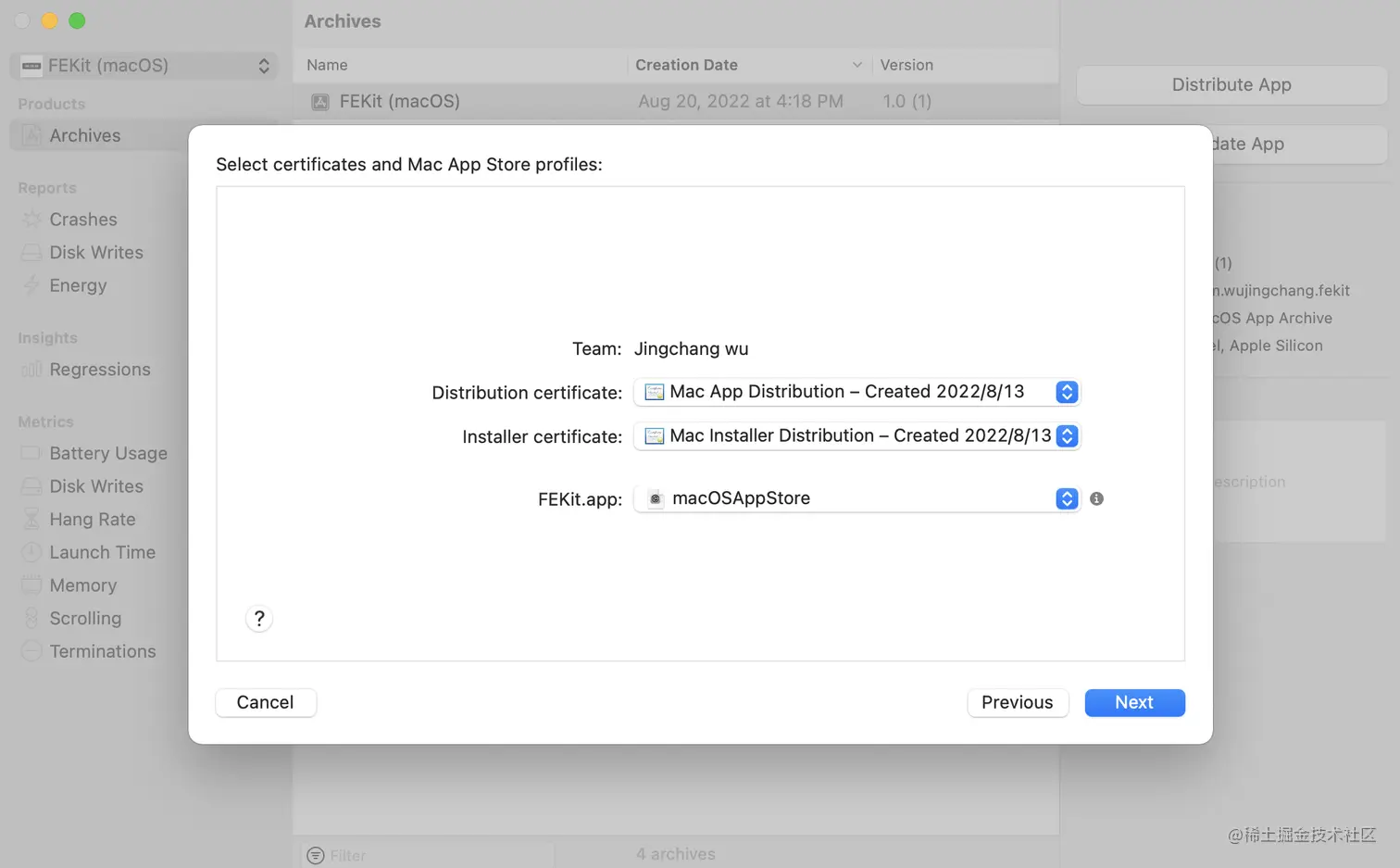
Task: Click the Regressions chart icon
Action: pos(31,370)
